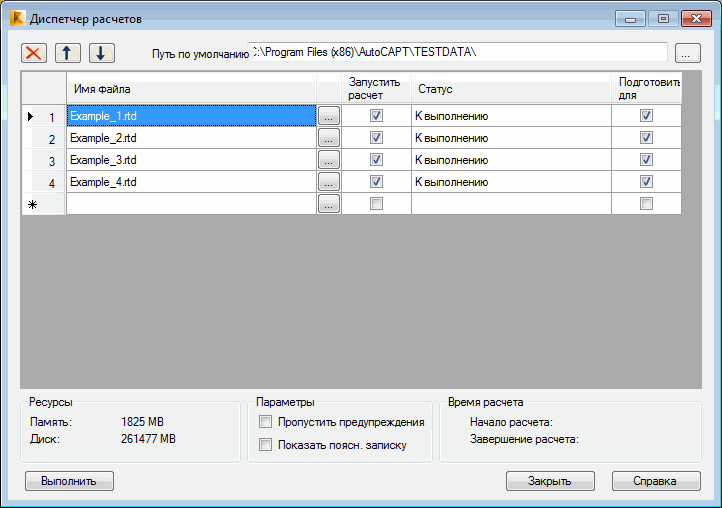Select row header number 2
This screenshot has width=722, height=508.
44,138
